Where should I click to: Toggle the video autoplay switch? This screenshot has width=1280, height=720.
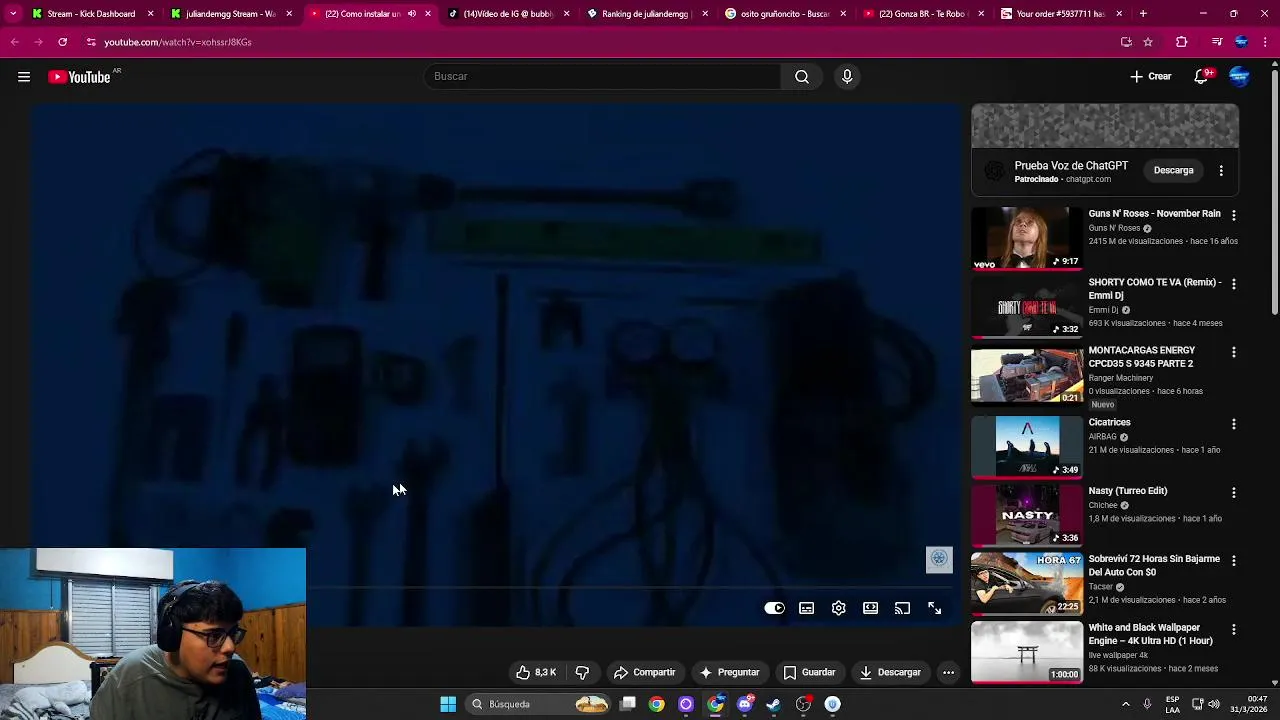[775, 608]
